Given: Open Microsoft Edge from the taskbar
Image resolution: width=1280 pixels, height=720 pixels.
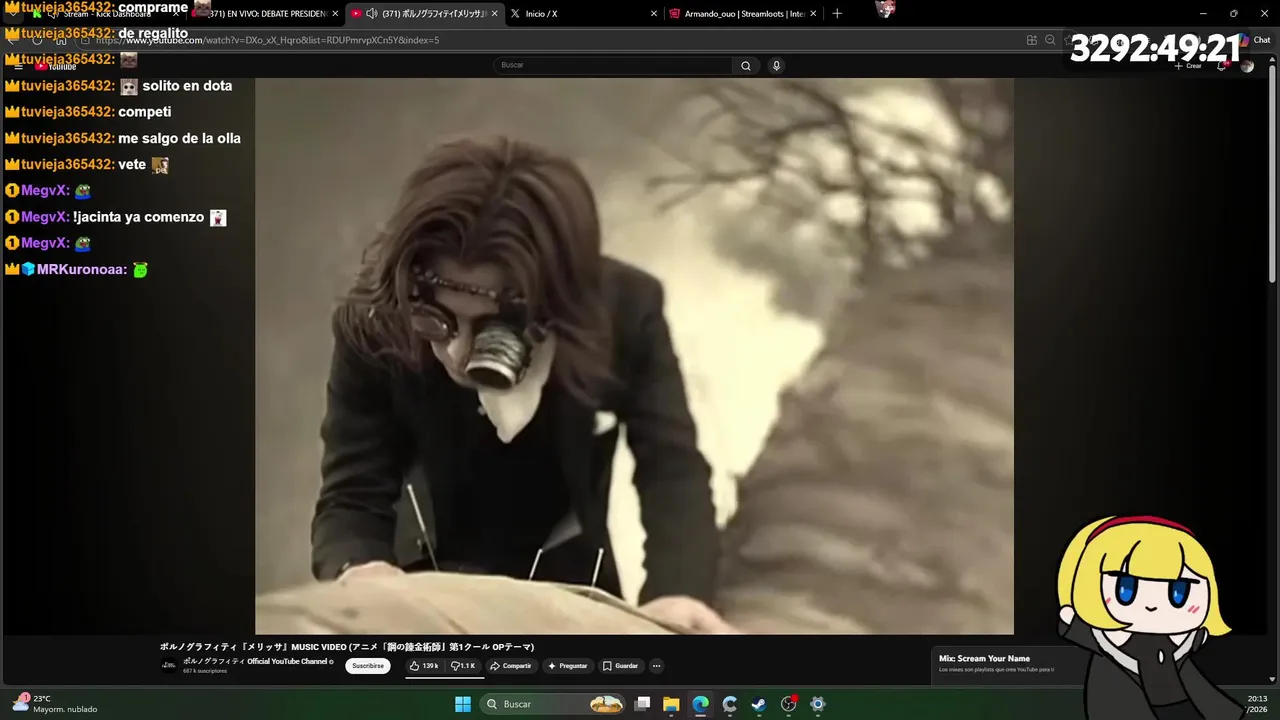Looking at the screenshot, I should coord(700,704).
